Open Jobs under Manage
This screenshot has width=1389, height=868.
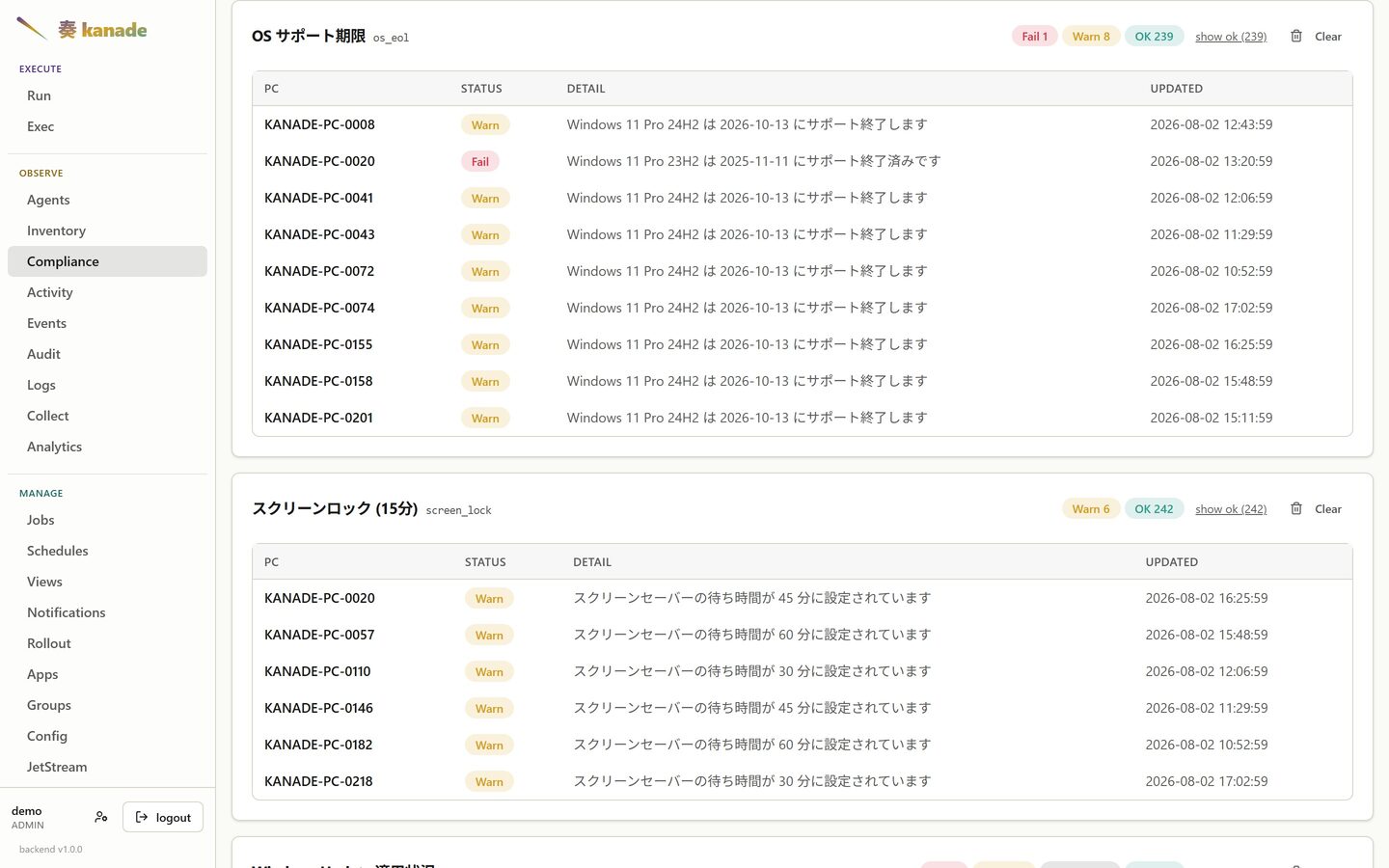107,520
